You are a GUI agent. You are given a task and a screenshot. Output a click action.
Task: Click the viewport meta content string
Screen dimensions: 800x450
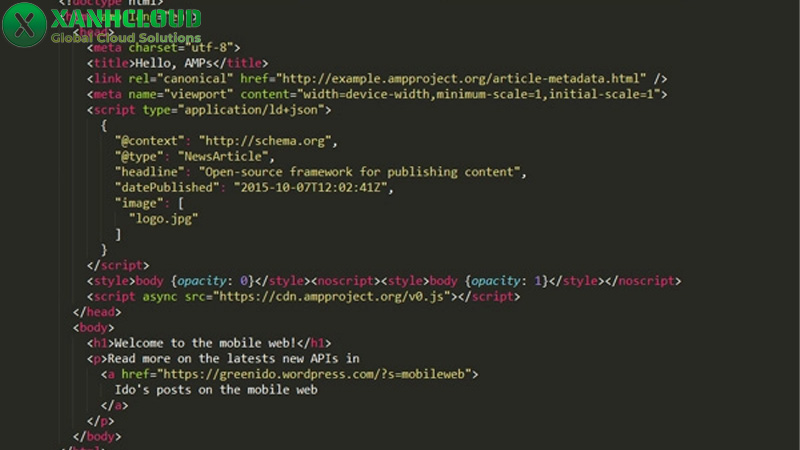tap(479, 94)
